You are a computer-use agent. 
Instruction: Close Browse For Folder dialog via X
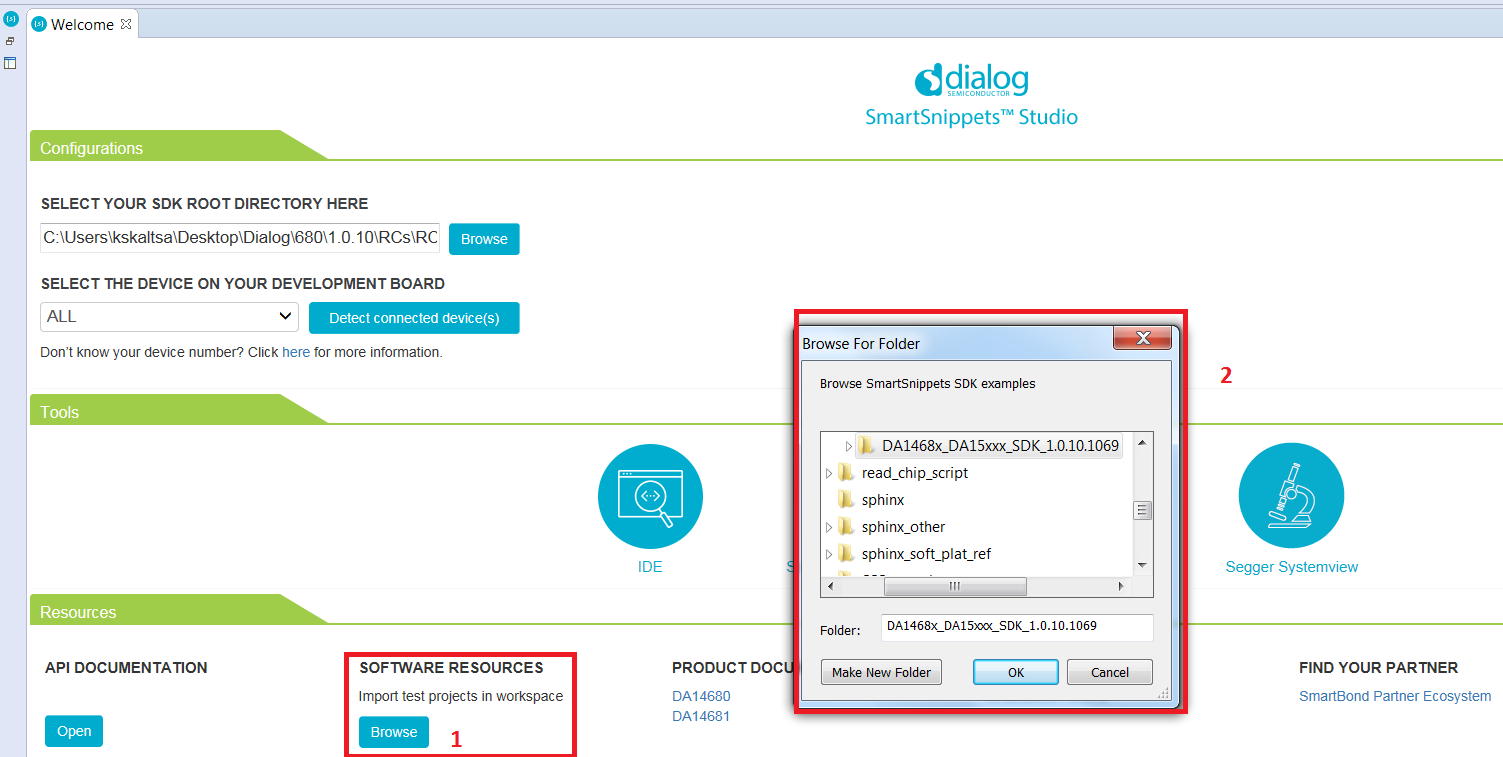[x=1142, y=338]
